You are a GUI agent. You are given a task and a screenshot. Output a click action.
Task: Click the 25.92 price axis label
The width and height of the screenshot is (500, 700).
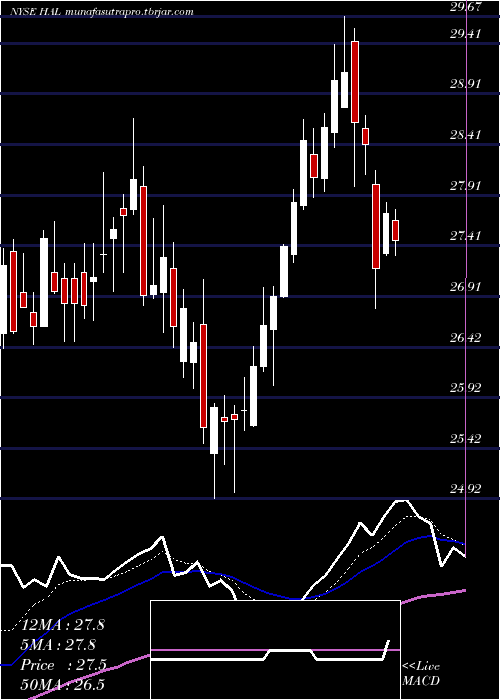point(466,387)
